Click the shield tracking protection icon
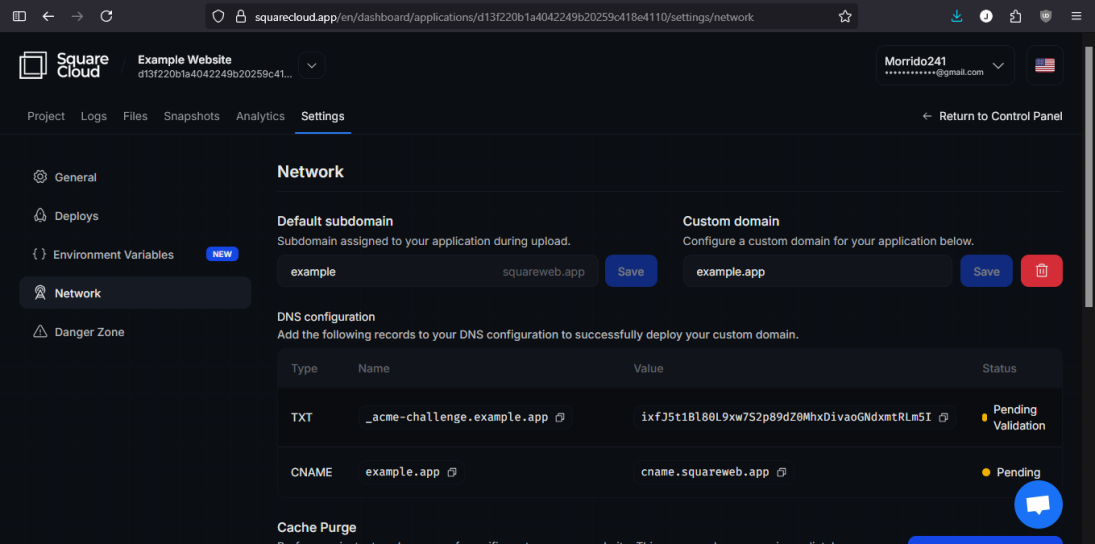Viewport: 1095px width, 544px height. tap(219, 16)
